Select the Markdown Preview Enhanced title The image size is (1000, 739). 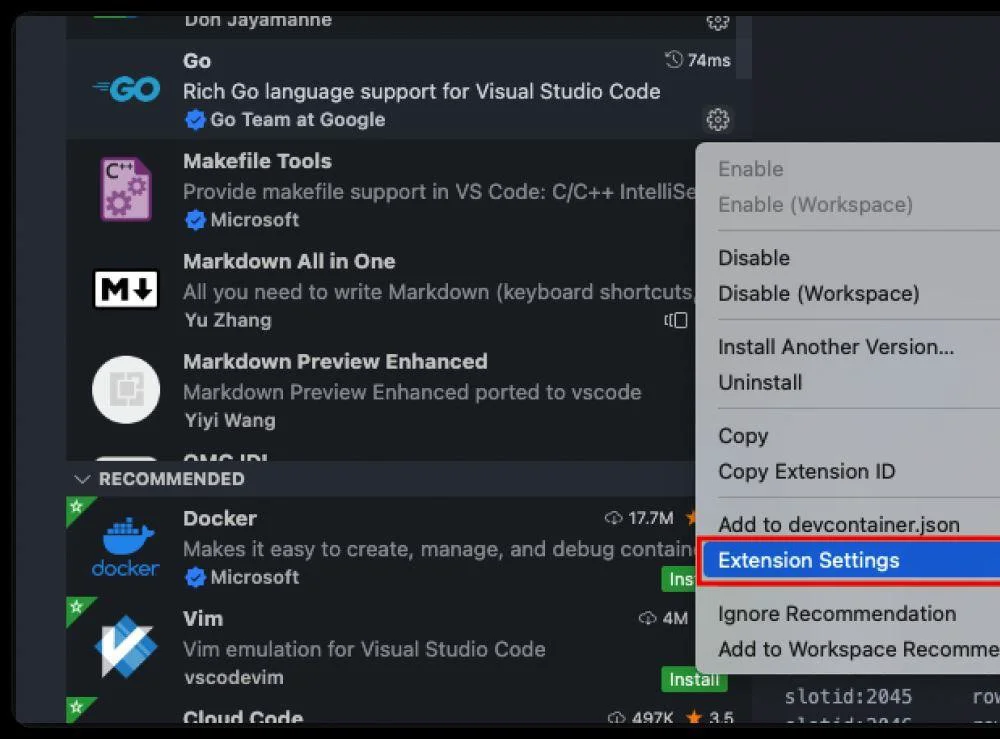[x=335, y=362]
